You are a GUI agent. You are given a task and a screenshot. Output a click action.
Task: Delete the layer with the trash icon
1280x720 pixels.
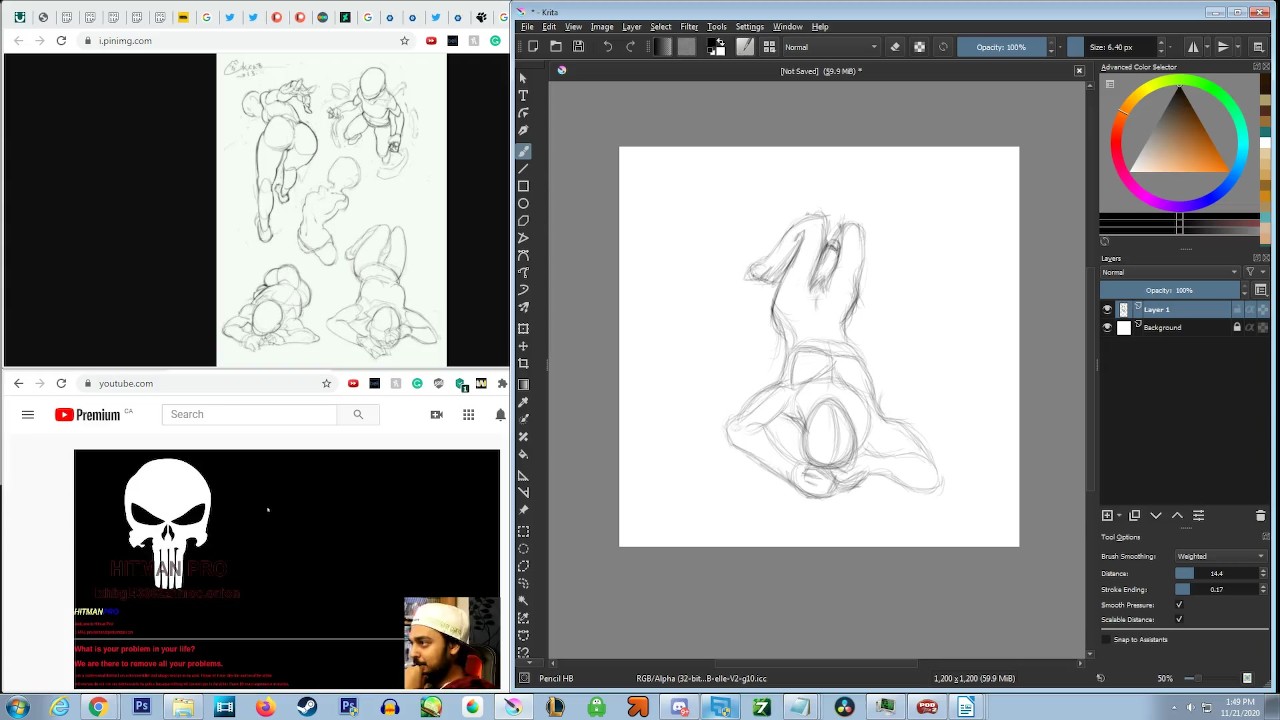tap(1260, 515)
